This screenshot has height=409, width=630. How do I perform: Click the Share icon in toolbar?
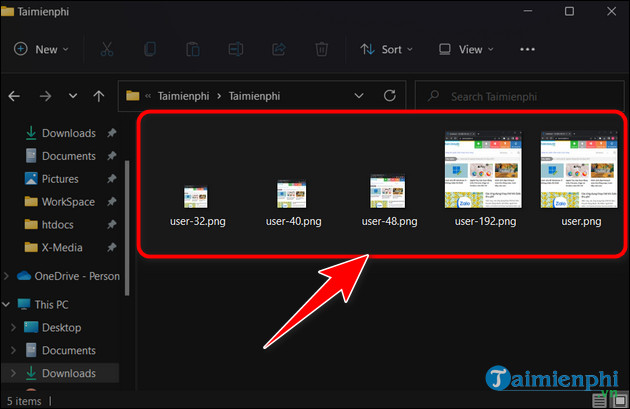pyautogui.click(x=278, y=49)
